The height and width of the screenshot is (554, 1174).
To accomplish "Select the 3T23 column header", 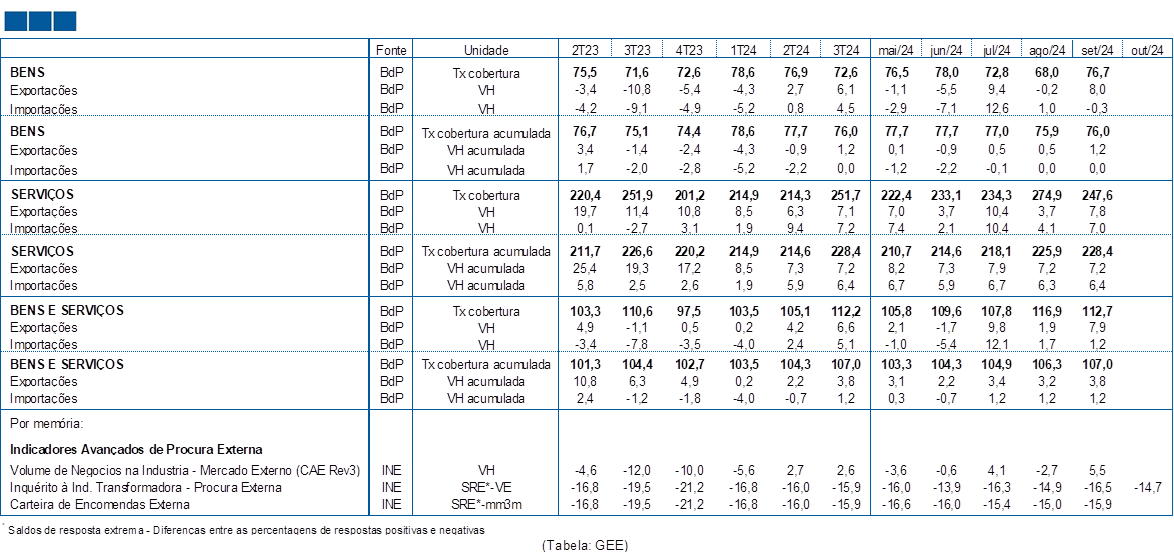I will (x=637, y=50).
